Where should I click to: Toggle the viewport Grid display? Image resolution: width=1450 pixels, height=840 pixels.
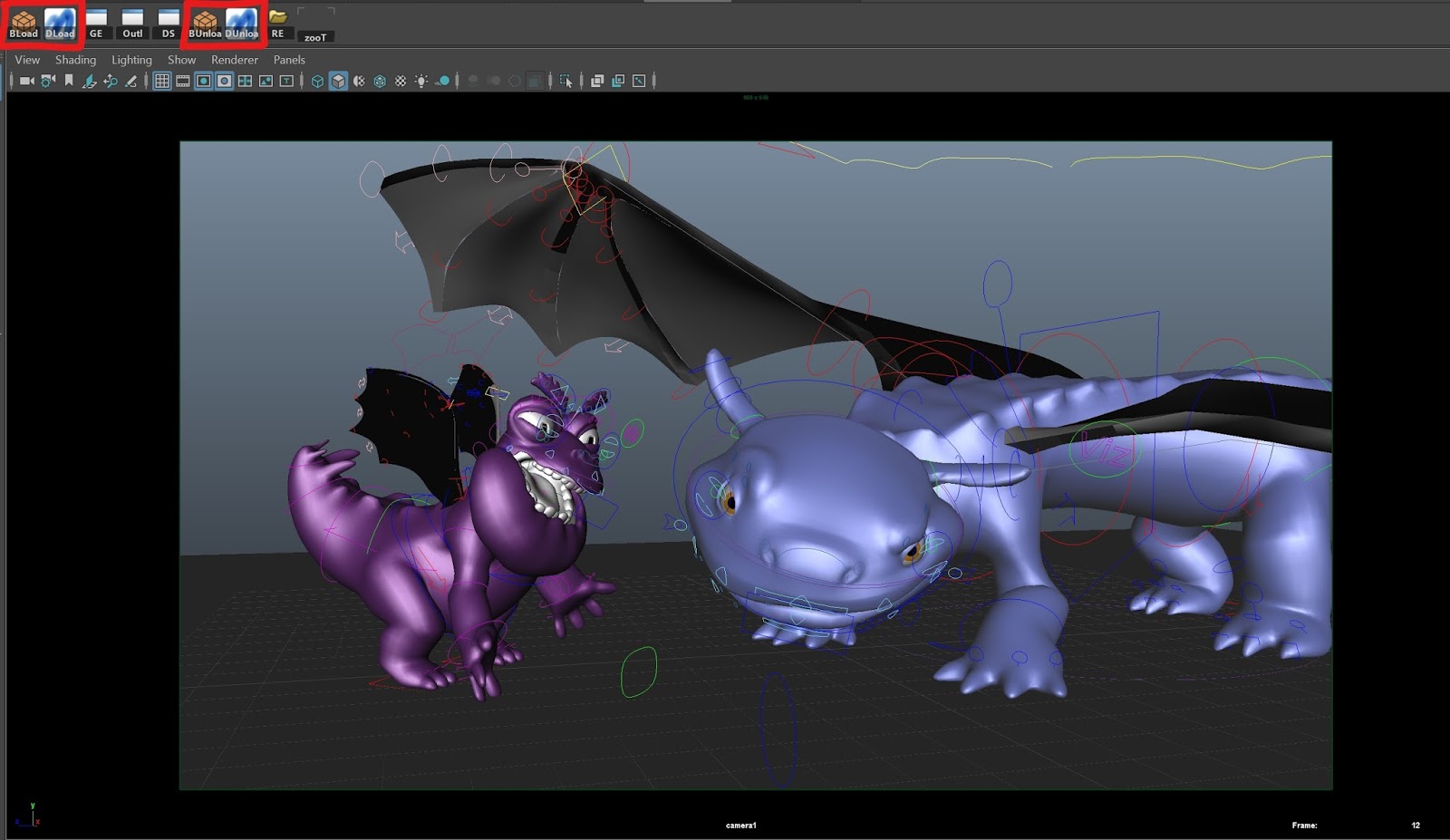(x=162, y=81)
